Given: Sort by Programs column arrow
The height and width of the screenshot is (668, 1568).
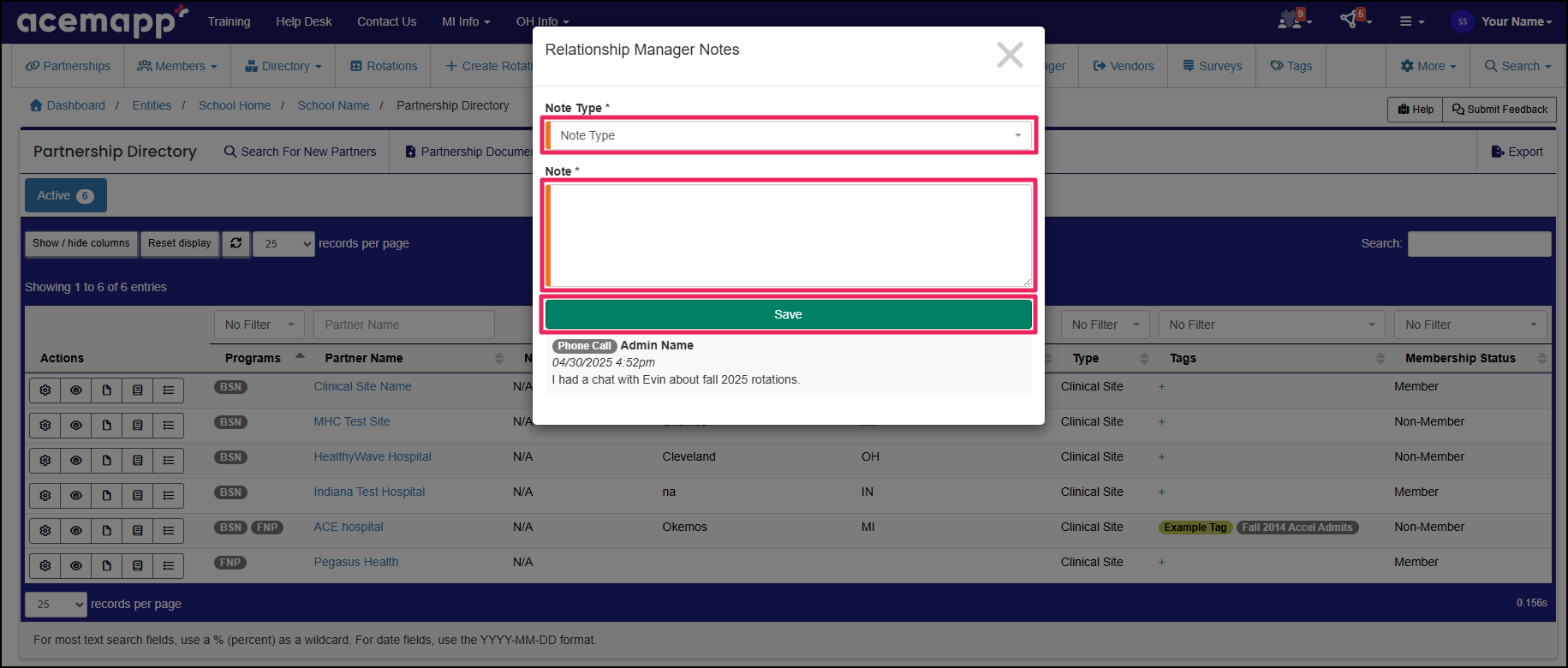Looking at the screenshot, I should coord(300,356).
